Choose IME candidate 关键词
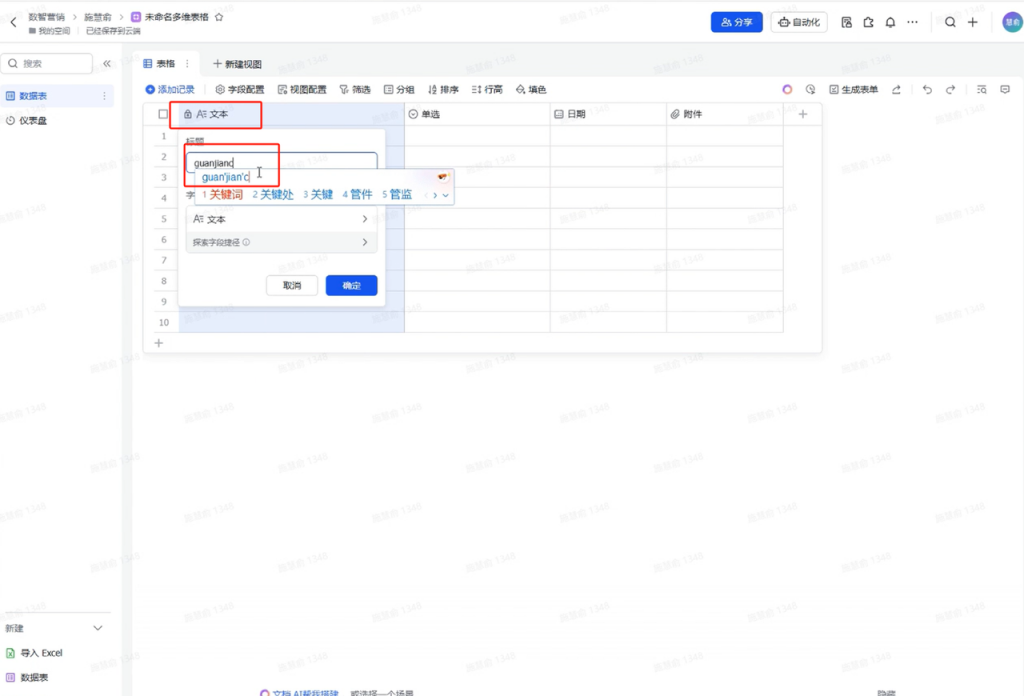 [x=222, y=195]
